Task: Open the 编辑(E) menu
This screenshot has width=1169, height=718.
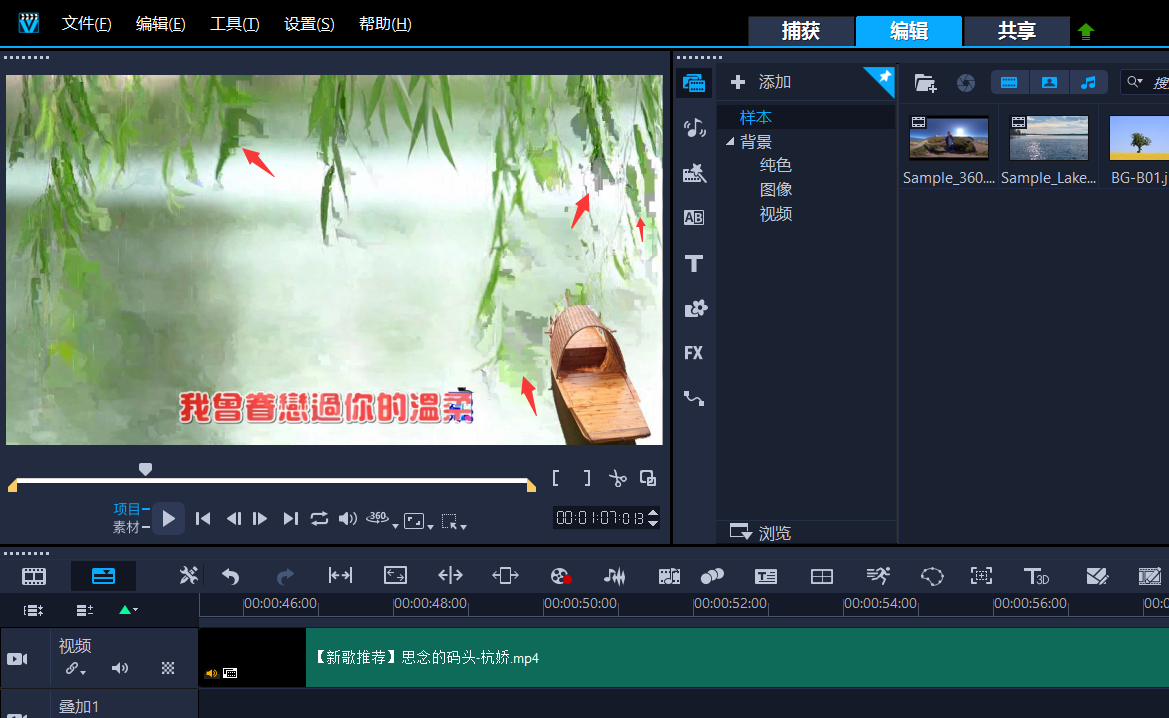Action: click(160, 24)
